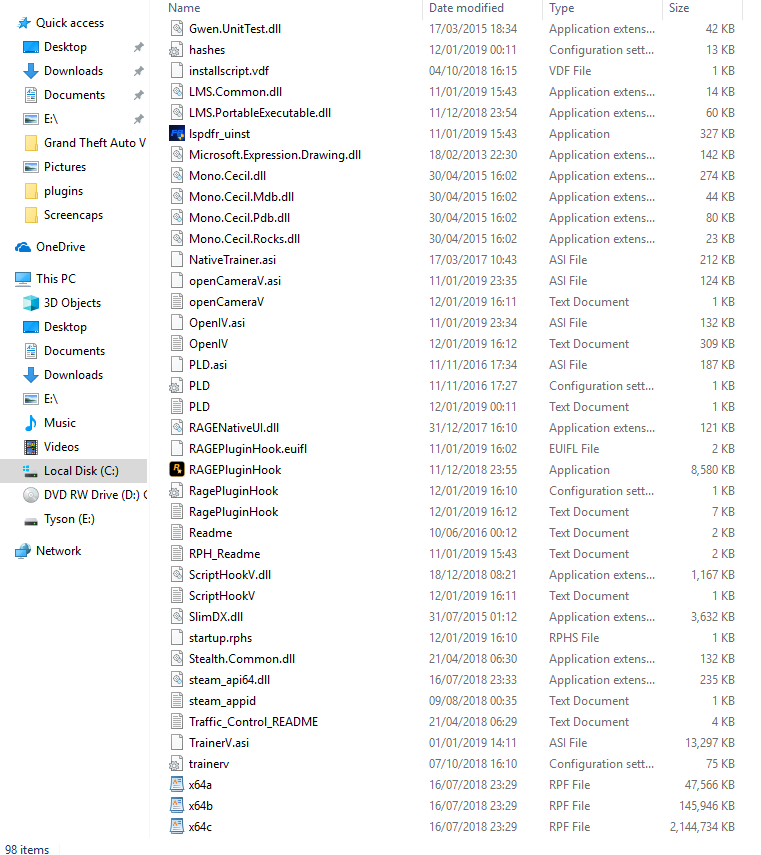Click the pin icon beside E:\ in Quick access
This screenshot has height=855, width=761.
pyautogui.click(x=138, y=119)
